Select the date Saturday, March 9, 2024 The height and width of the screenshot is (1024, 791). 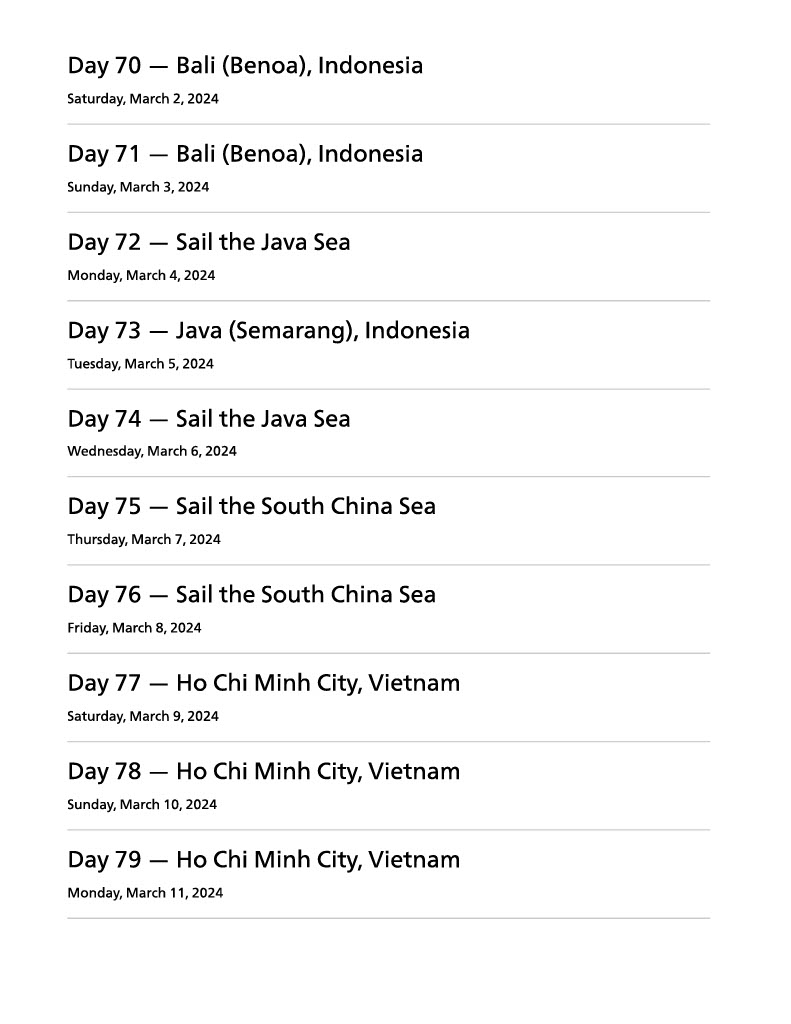(143, 716)
